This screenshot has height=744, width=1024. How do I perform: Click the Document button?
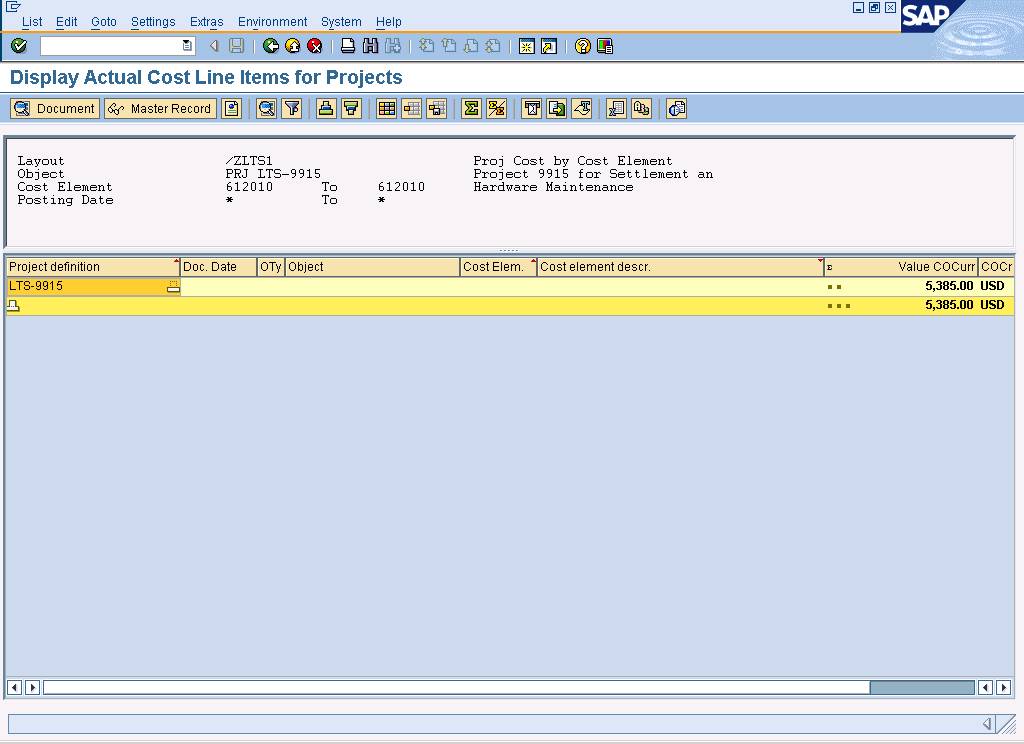click(x=55, y=108)
